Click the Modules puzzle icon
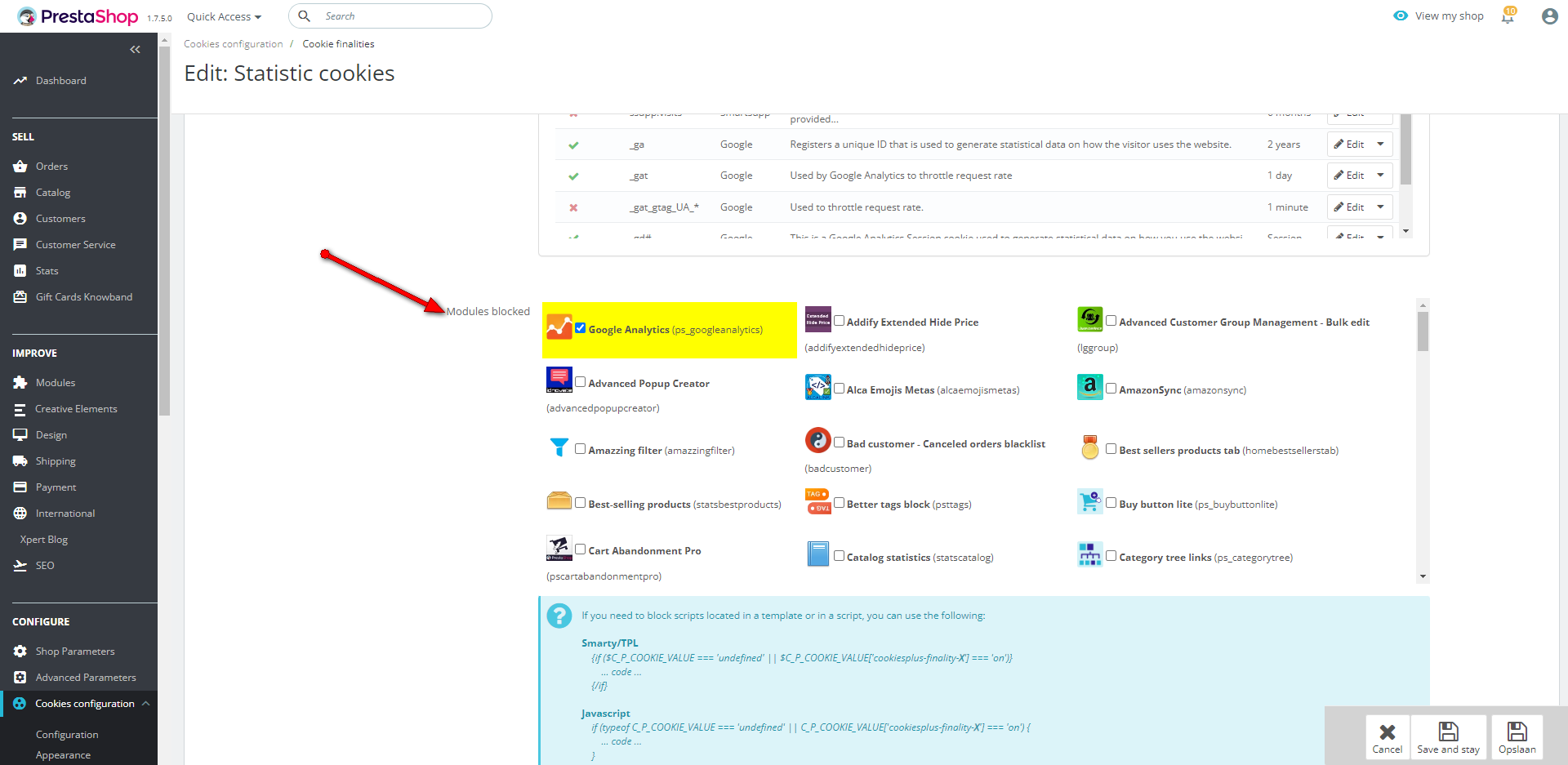Screen dimensions: 1568x765 (x=20, y=383)
